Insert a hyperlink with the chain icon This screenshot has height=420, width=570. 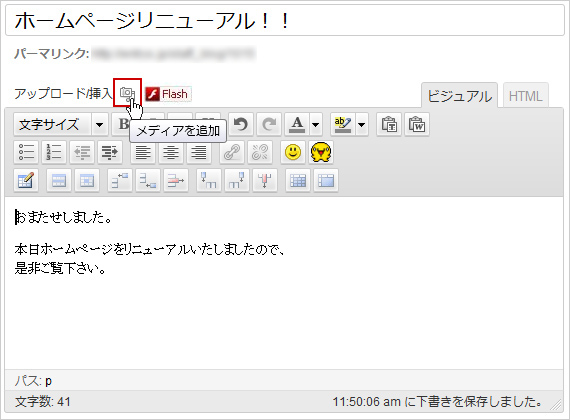[x=232, y=152]
